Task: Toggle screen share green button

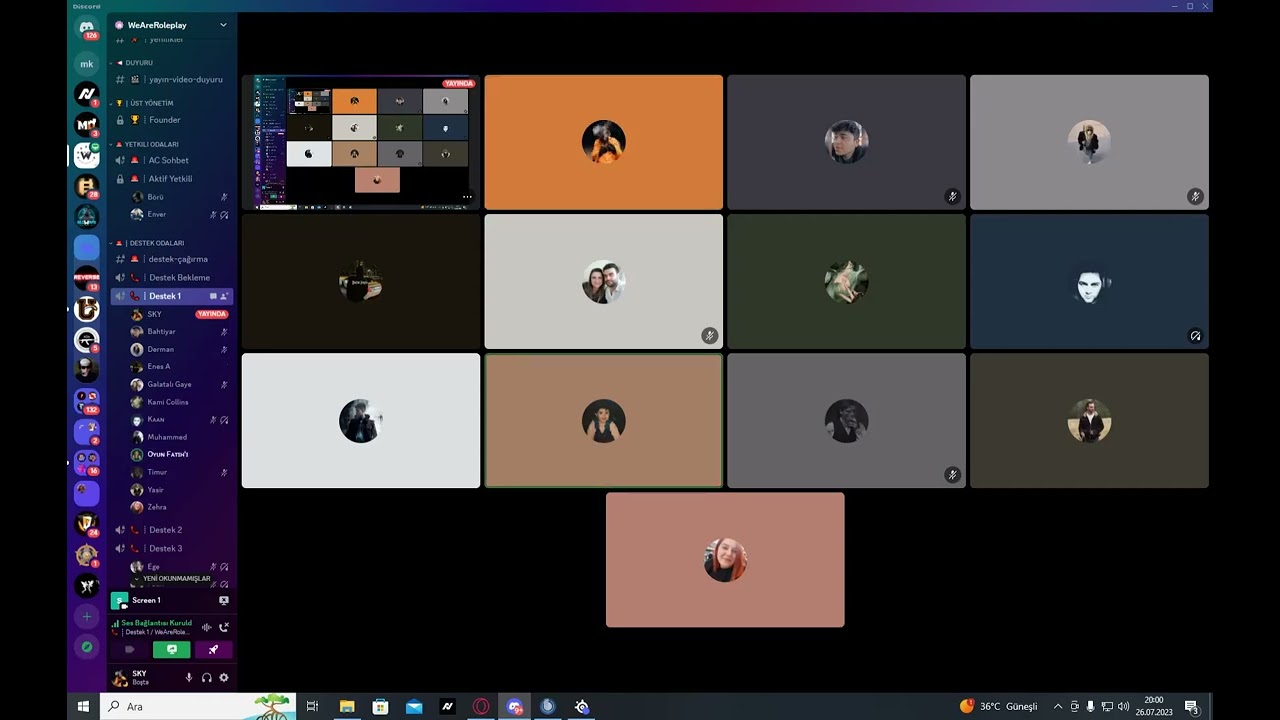Action: click(172, 650)
